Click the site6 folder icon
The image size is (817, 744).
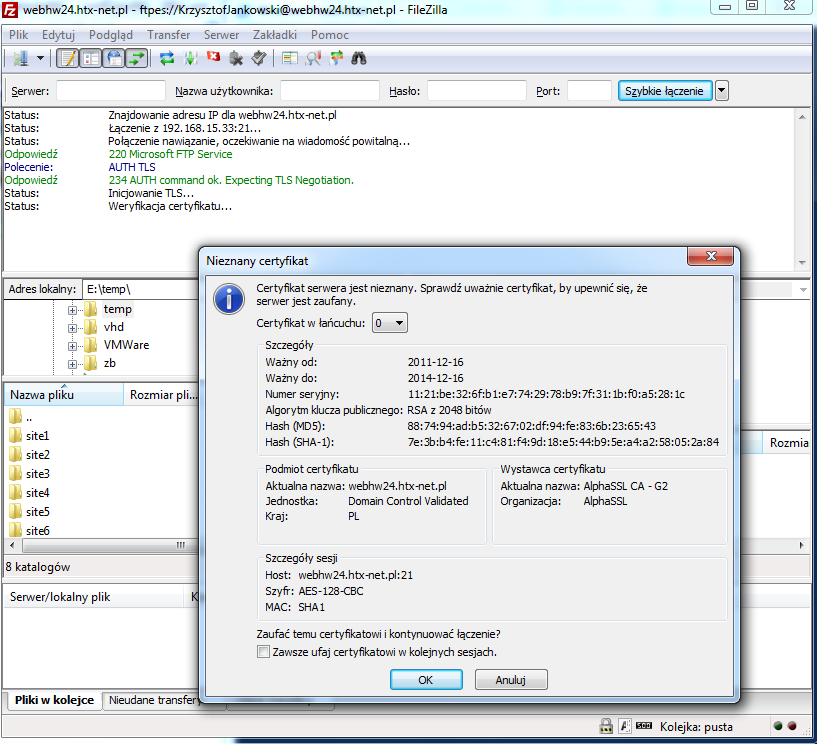tap(16, 530)
